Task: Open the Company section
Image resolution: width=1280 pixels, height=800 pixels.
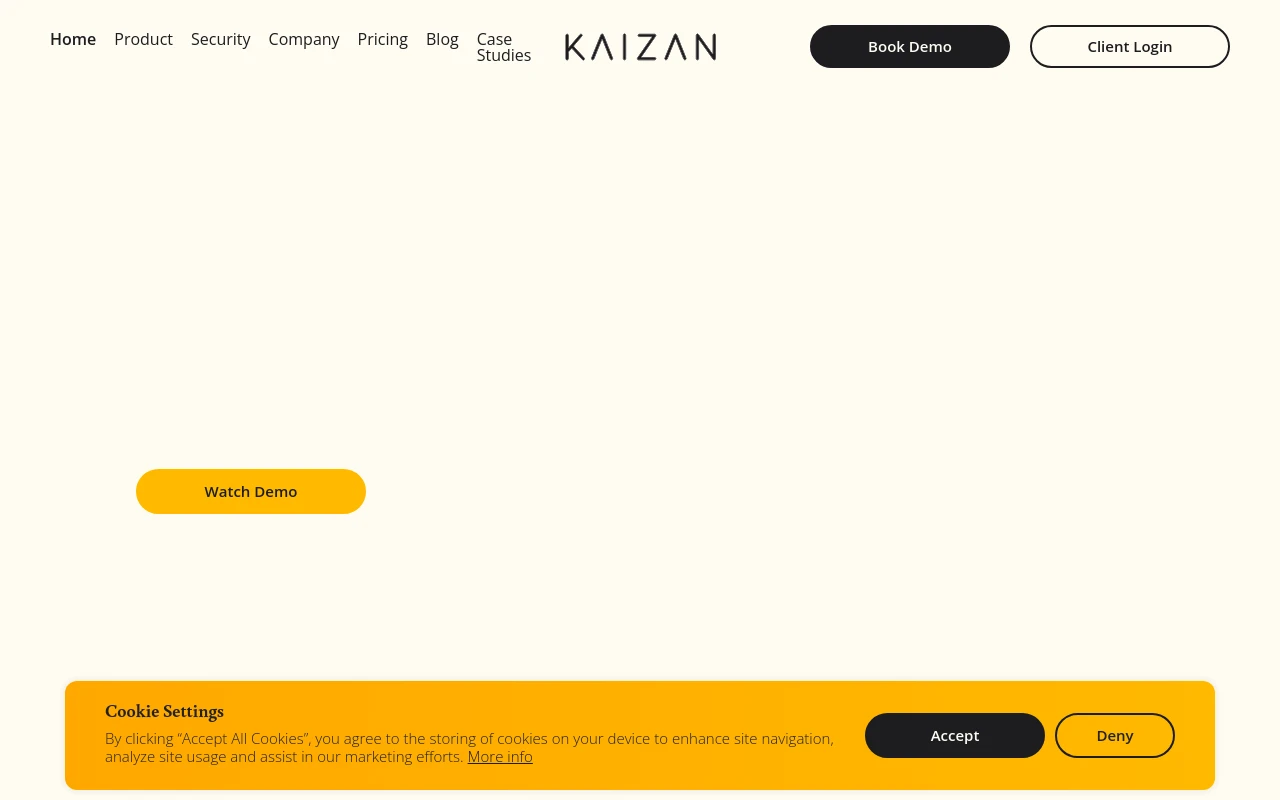Action: point(304,39)
